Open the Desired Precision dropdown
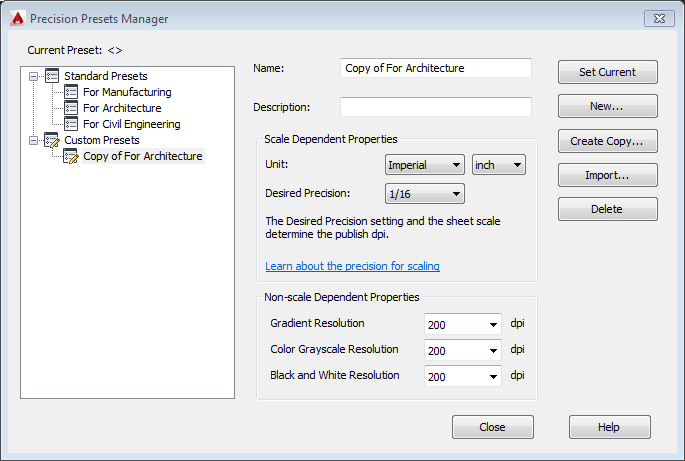The width and height of the screenshot is (685, 461). [x=424, y=194]
